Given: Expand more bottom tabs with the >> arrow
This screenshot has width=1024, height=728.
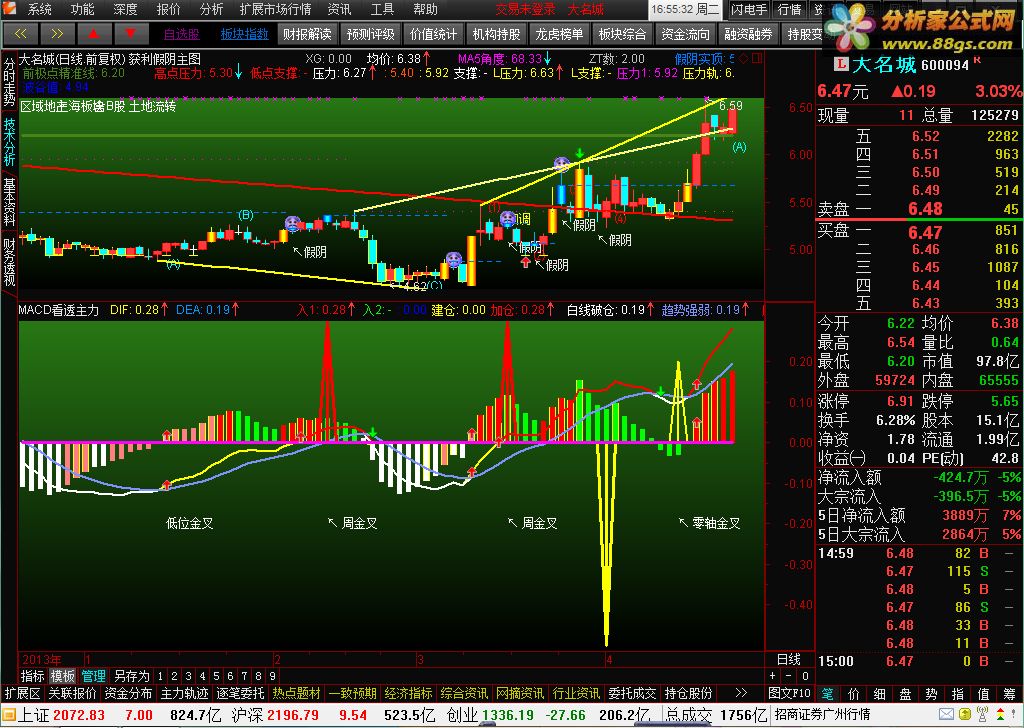Looking at the screenshot, I should coord(741,693).
